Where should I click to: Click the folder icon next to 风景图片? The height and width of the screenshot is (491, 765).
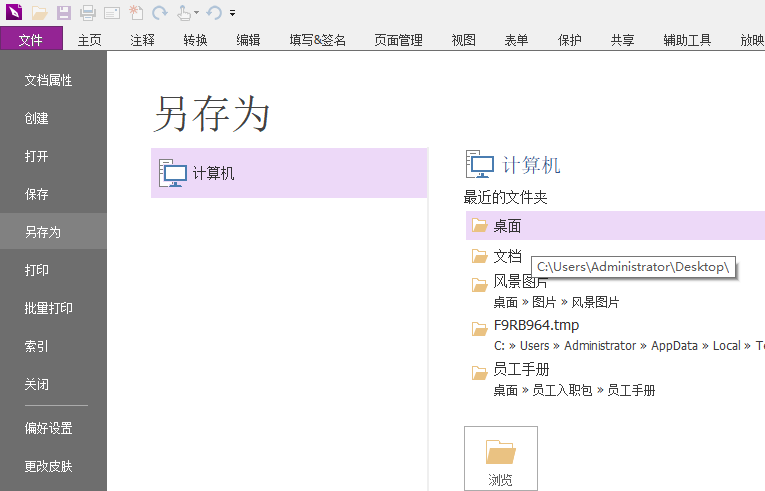click(x=480, y=285)
